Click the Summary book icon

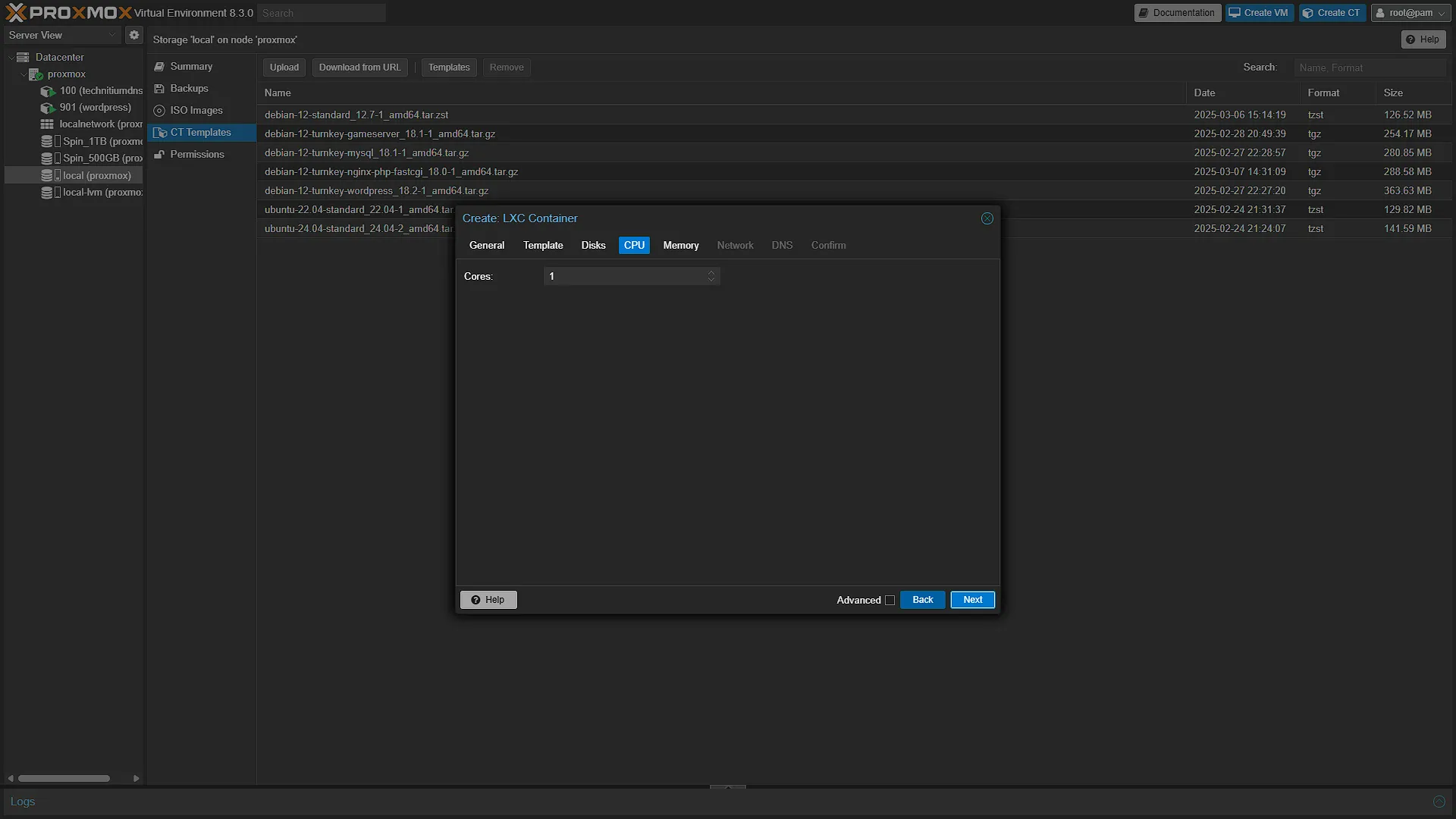click(159, 67)
